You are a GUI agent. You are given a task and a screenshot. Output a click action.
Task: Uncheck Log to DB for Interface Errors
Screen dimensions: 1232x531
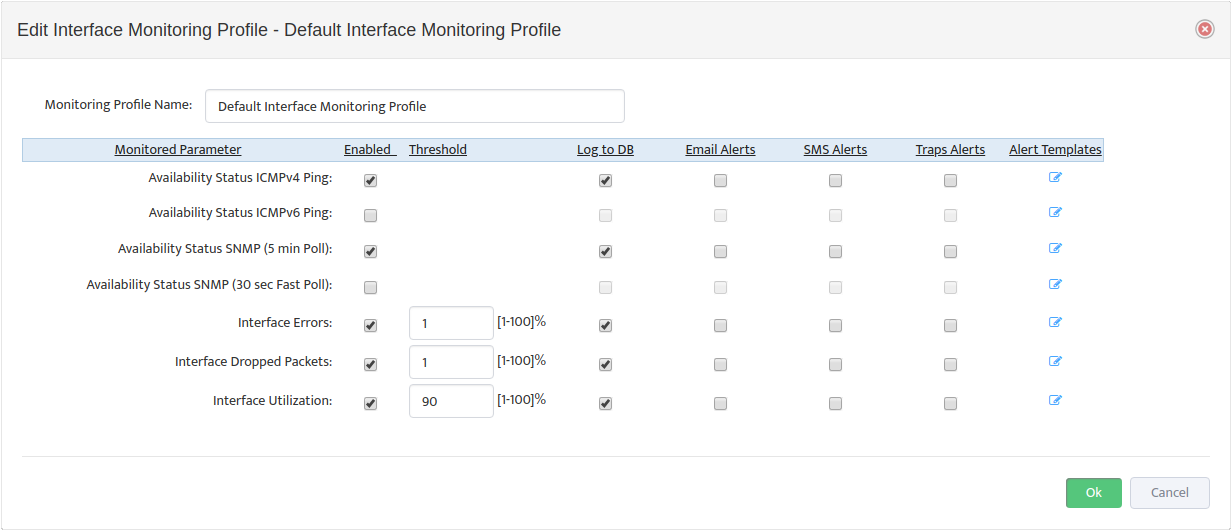click(605, 325)
